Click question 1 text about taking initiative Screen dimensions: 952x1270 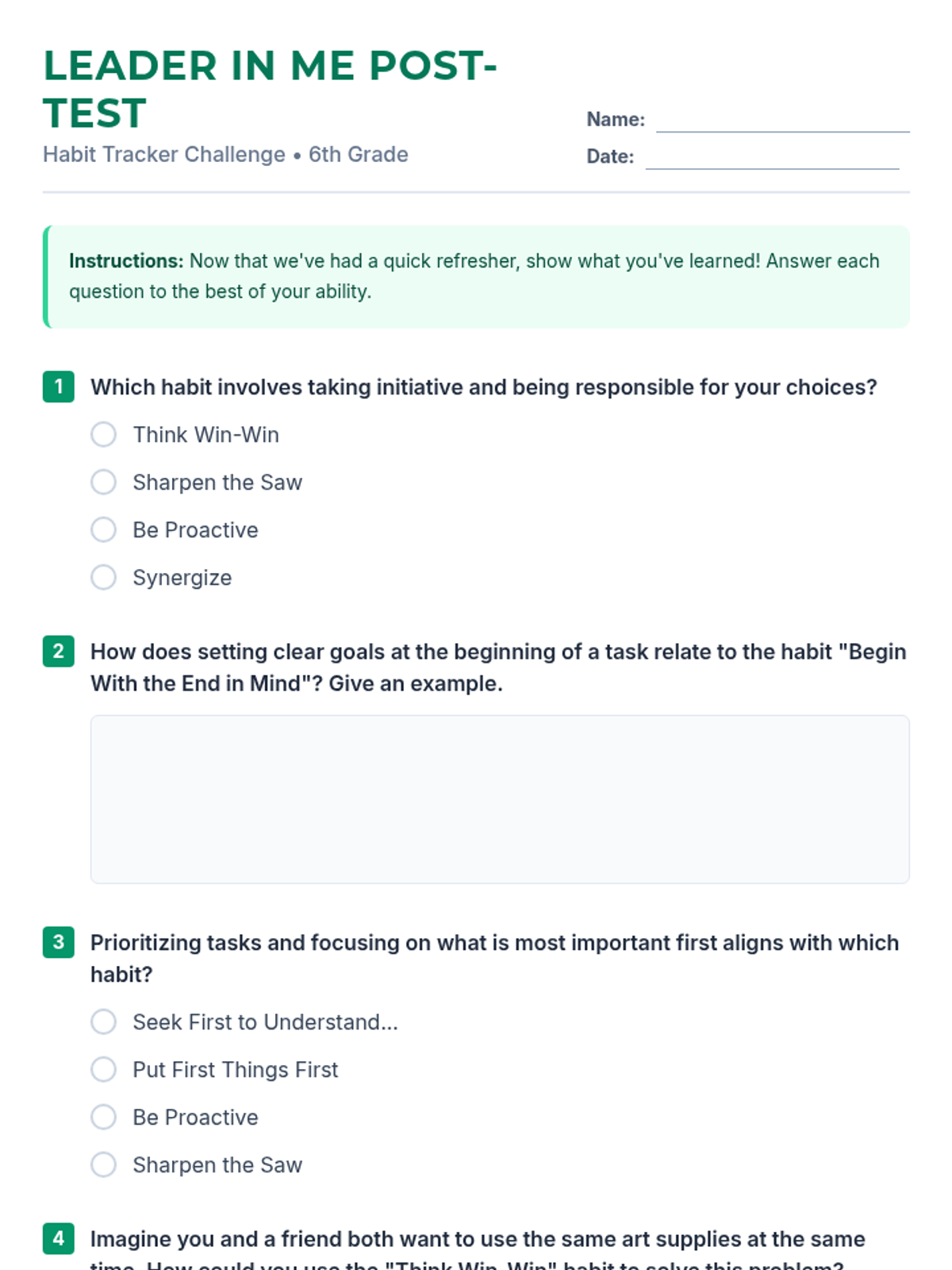click(484, 387)
